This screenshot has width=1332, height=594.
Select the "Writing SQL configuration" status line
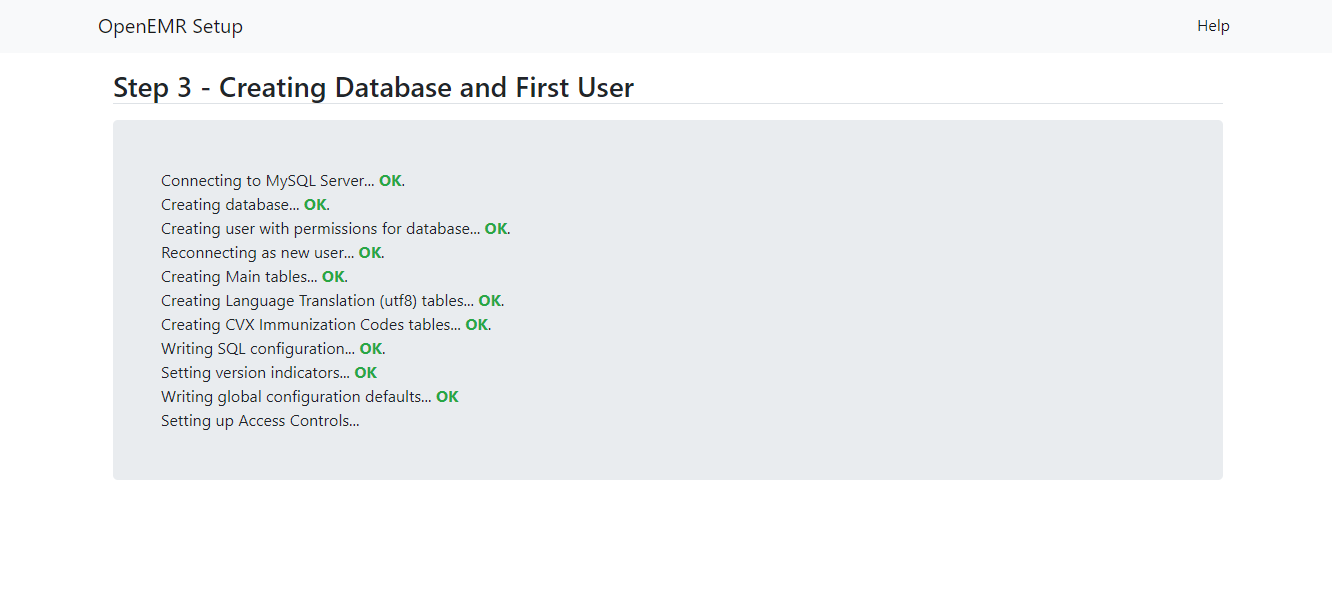(x=256, y=348)
